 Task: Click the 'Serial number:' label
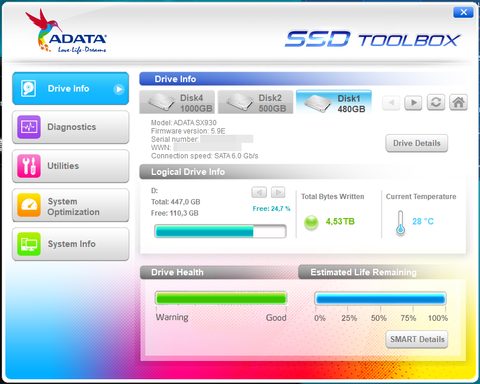[175, 139]
